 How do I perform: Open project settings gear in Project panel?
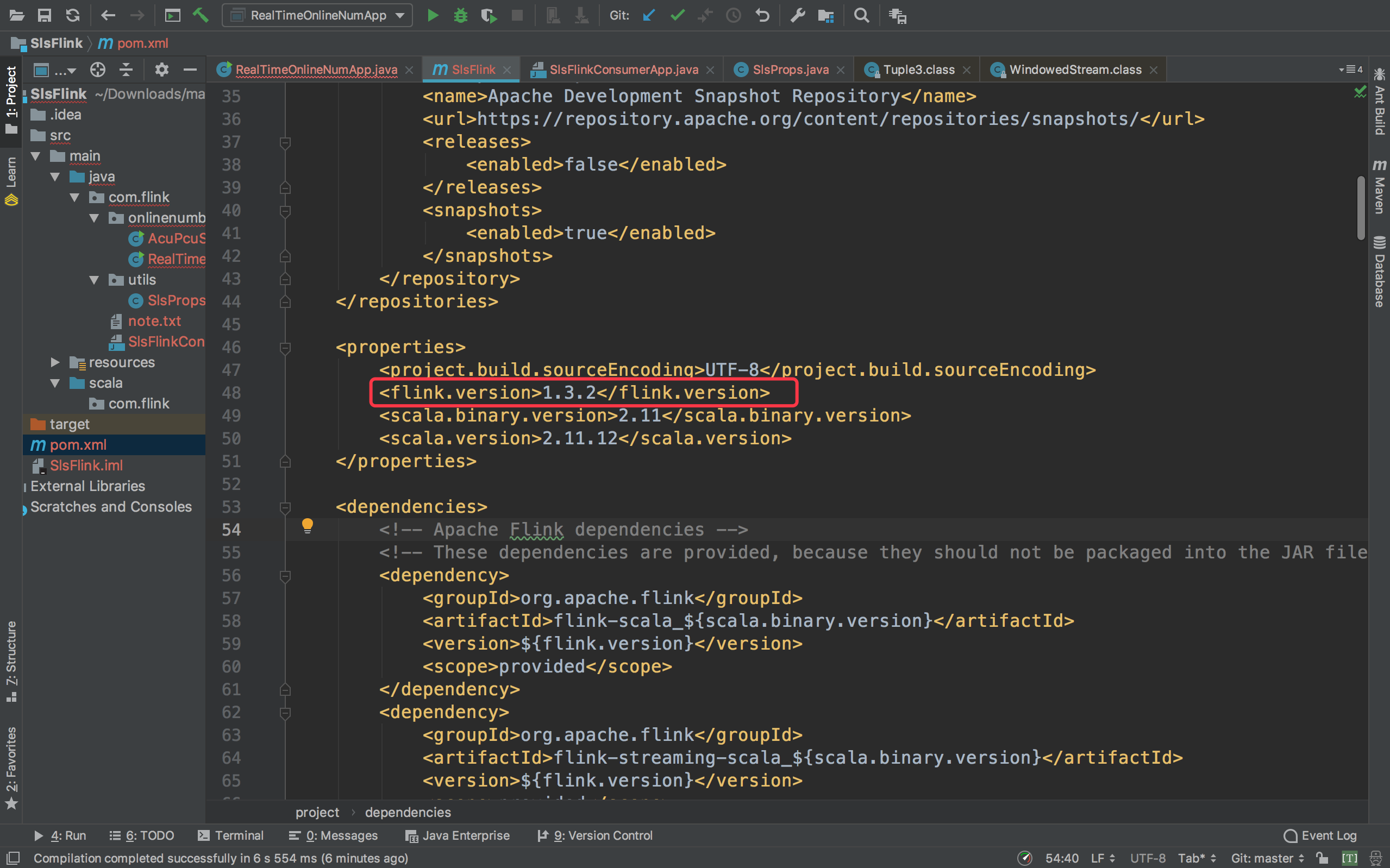(x=161, y=70)
